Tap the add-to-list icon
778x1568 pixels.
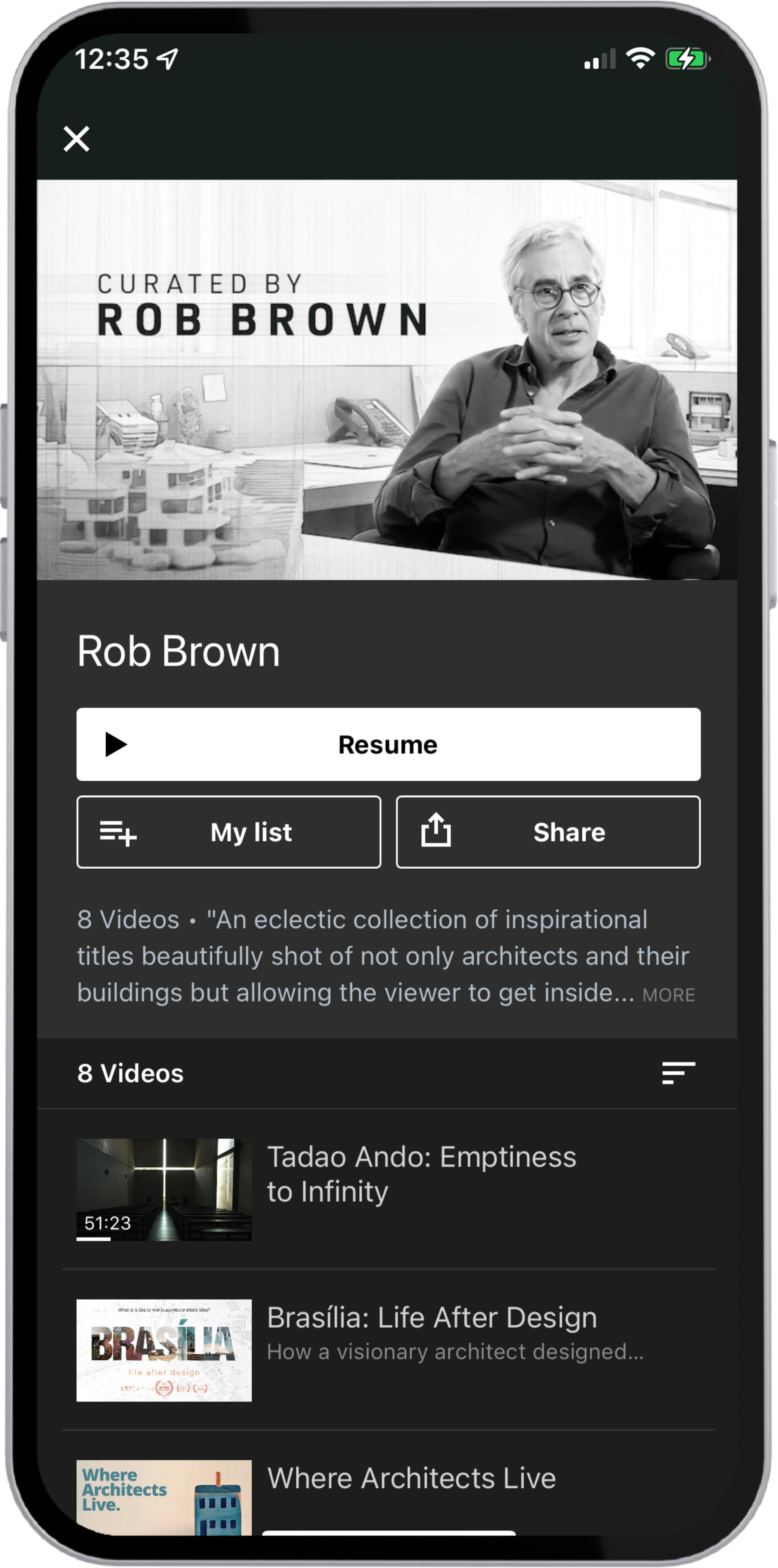118,833
